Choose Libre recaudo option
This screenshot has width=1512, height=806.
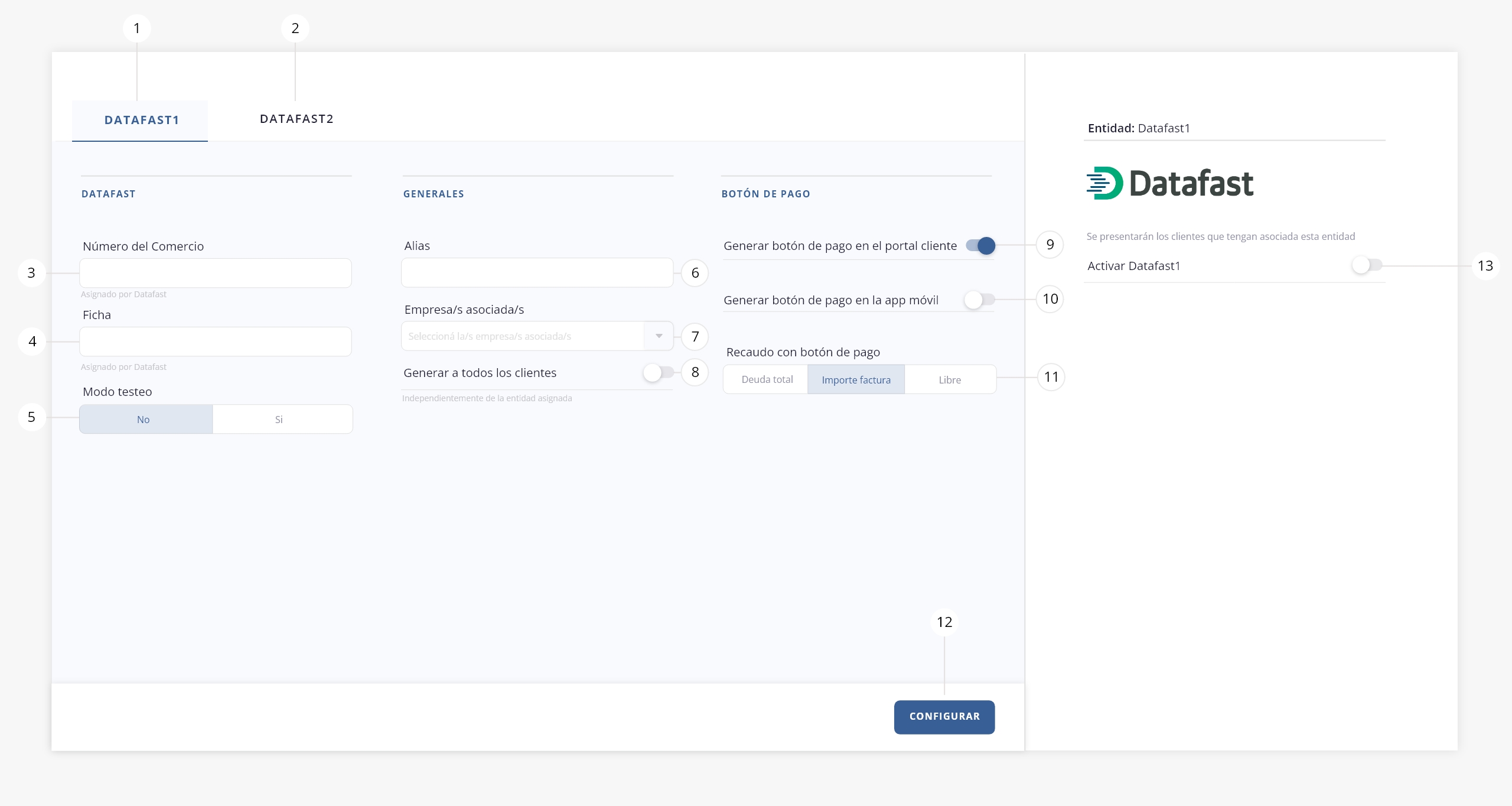tap(950, 380)
